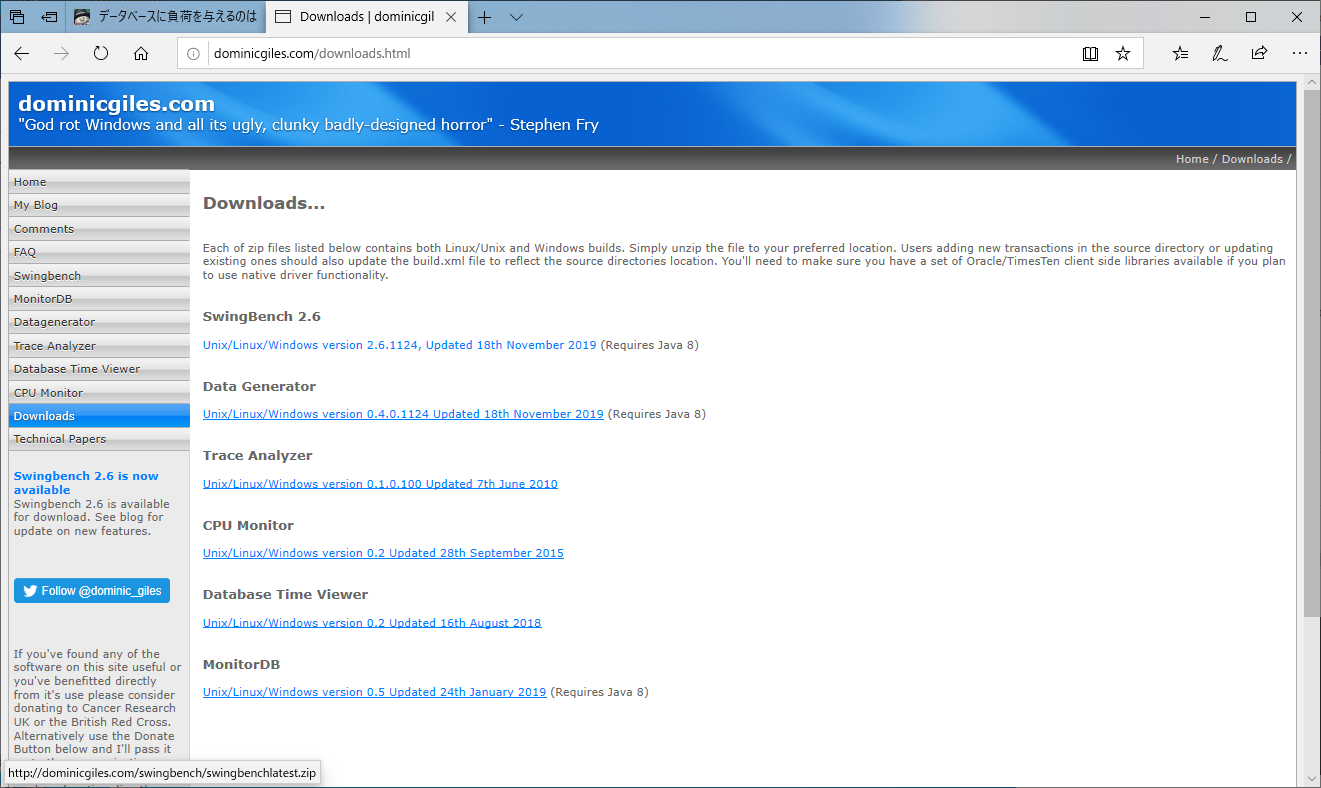
Task: Open FAQ in the sidebar
Action: click(99, 252)
